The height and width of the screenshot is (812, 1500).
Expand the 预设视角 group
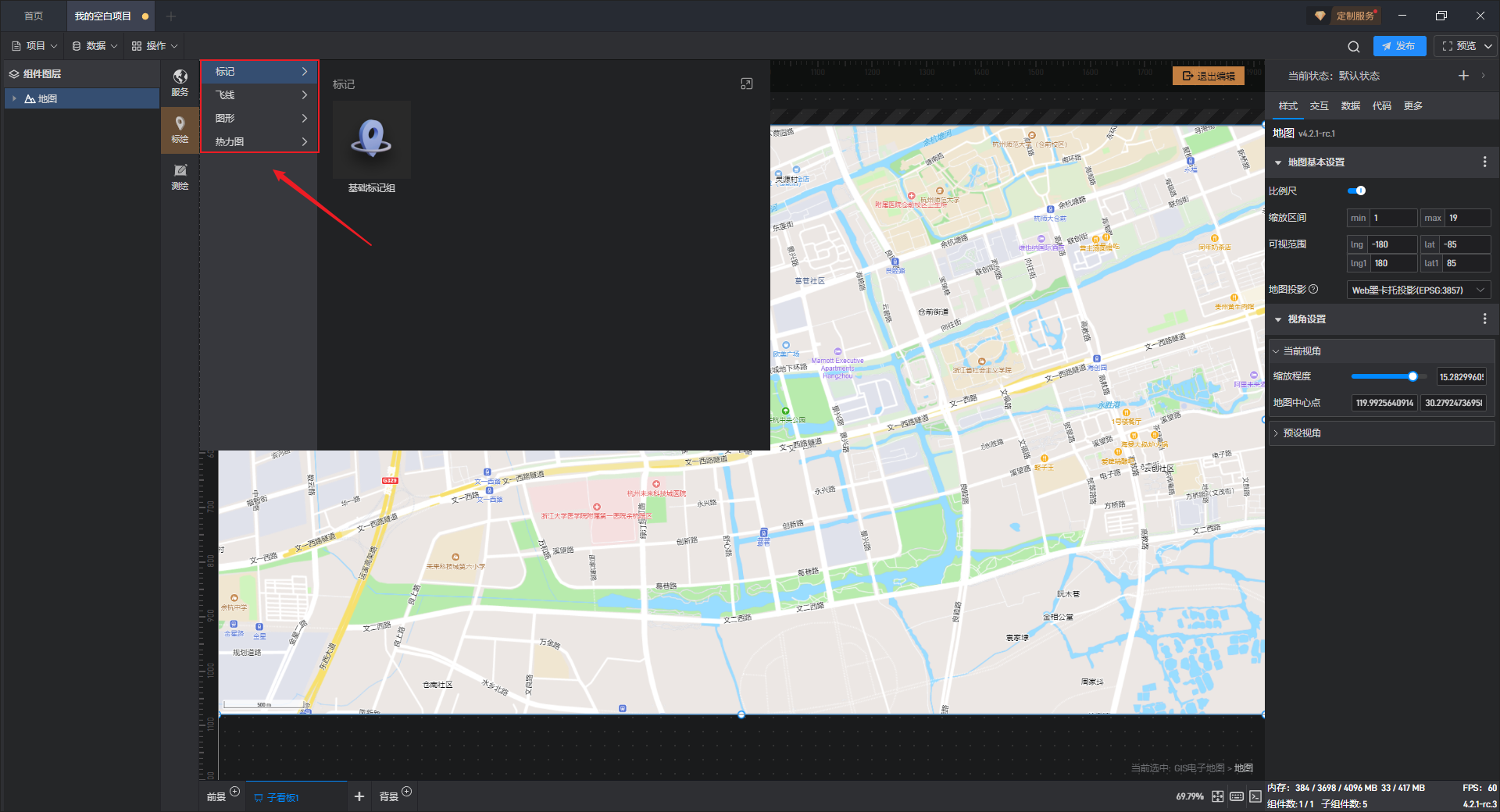1276,433
